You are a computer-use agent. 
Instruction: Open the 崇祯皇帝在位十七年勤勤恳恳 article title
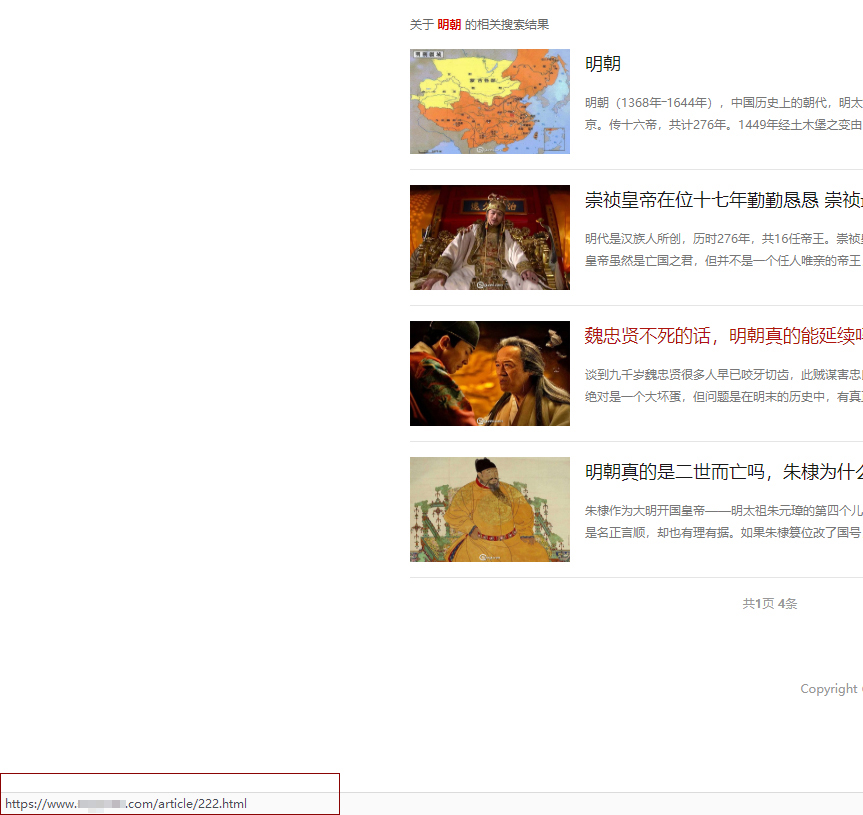coord(724,200)
